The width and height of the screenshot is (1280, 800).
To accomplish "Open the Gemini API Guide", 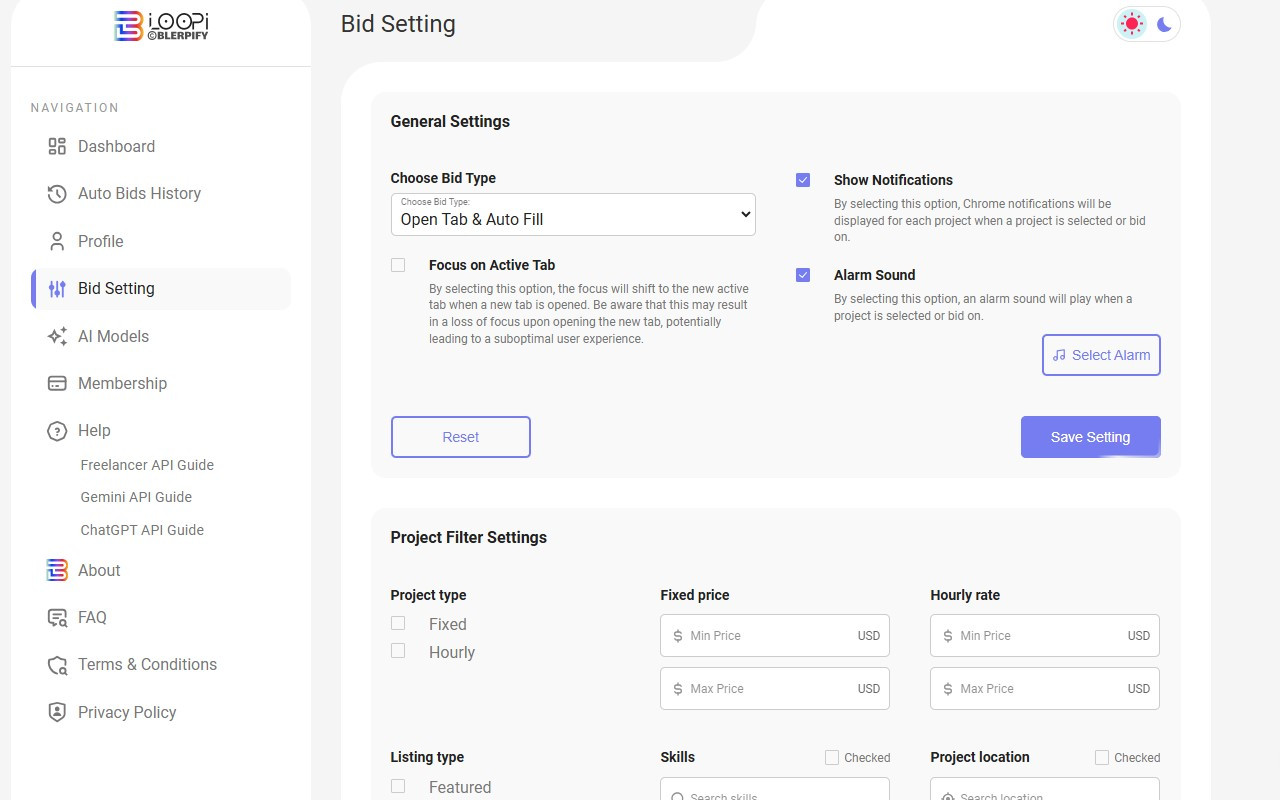I will 136,497.
